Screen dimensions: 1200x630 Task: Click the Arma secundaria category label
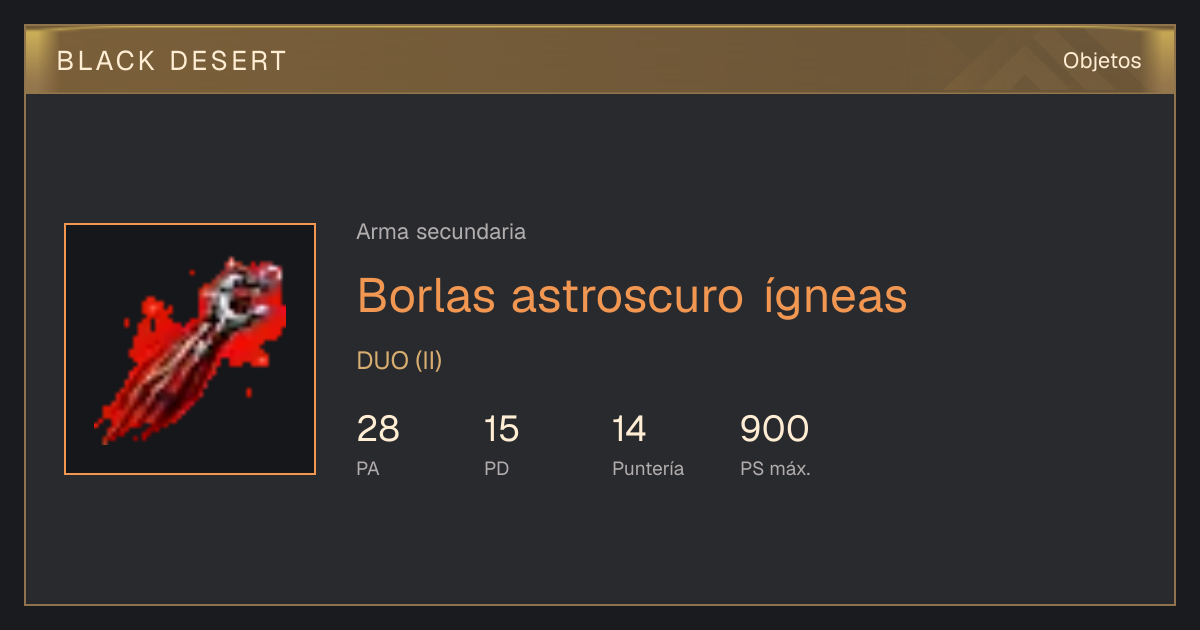point(441,232)
